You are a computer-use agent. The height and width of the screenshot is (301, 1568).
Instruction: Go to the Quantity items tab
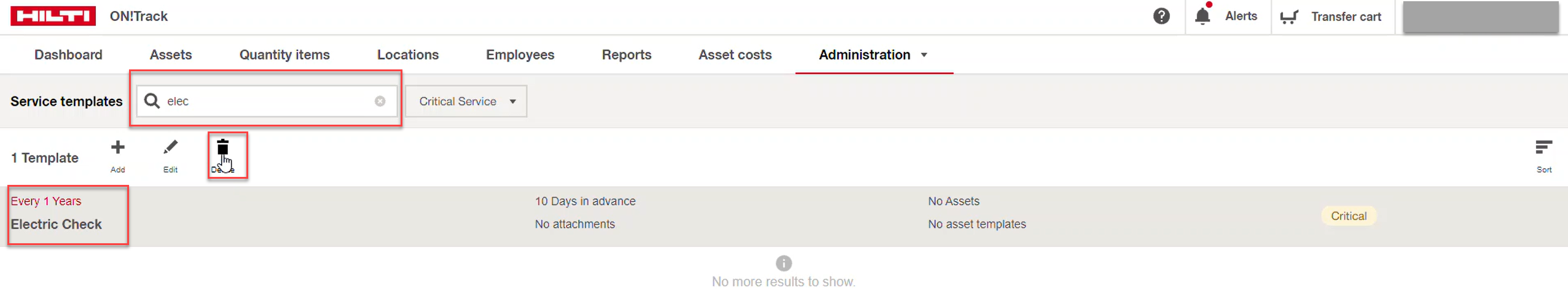(284, 55)
